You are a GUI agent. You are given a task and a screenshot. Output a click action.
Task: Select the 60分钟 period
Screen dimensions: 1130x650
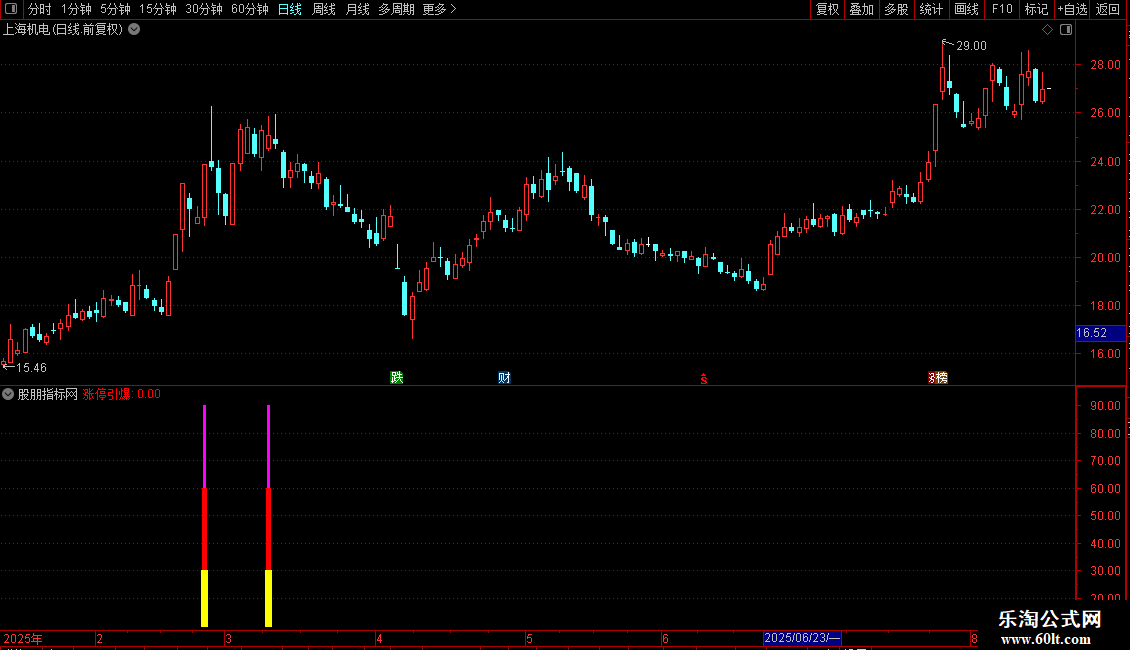point(249,9)
